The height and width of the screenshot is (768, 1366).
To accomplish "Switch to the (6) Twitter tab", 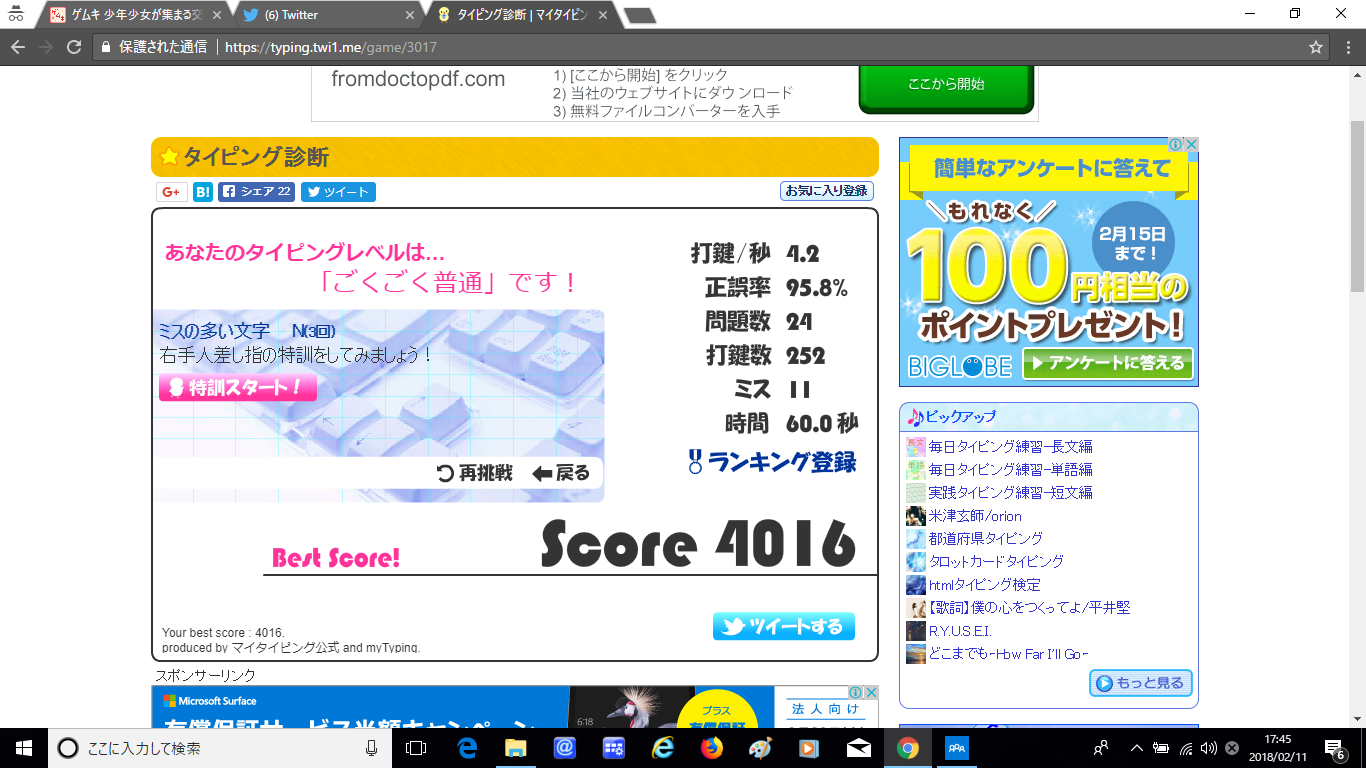I will (x=330, y=15).
